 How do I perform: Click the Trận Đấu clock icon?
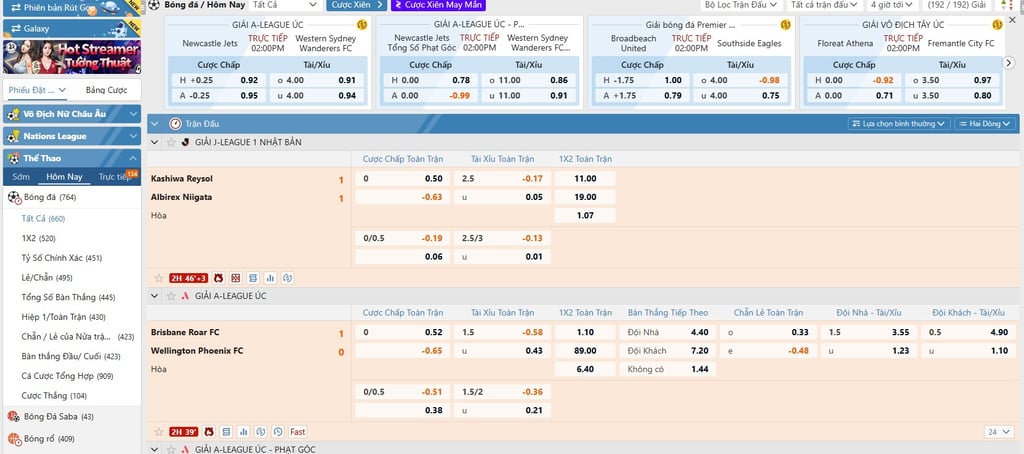tap(175, 123)
